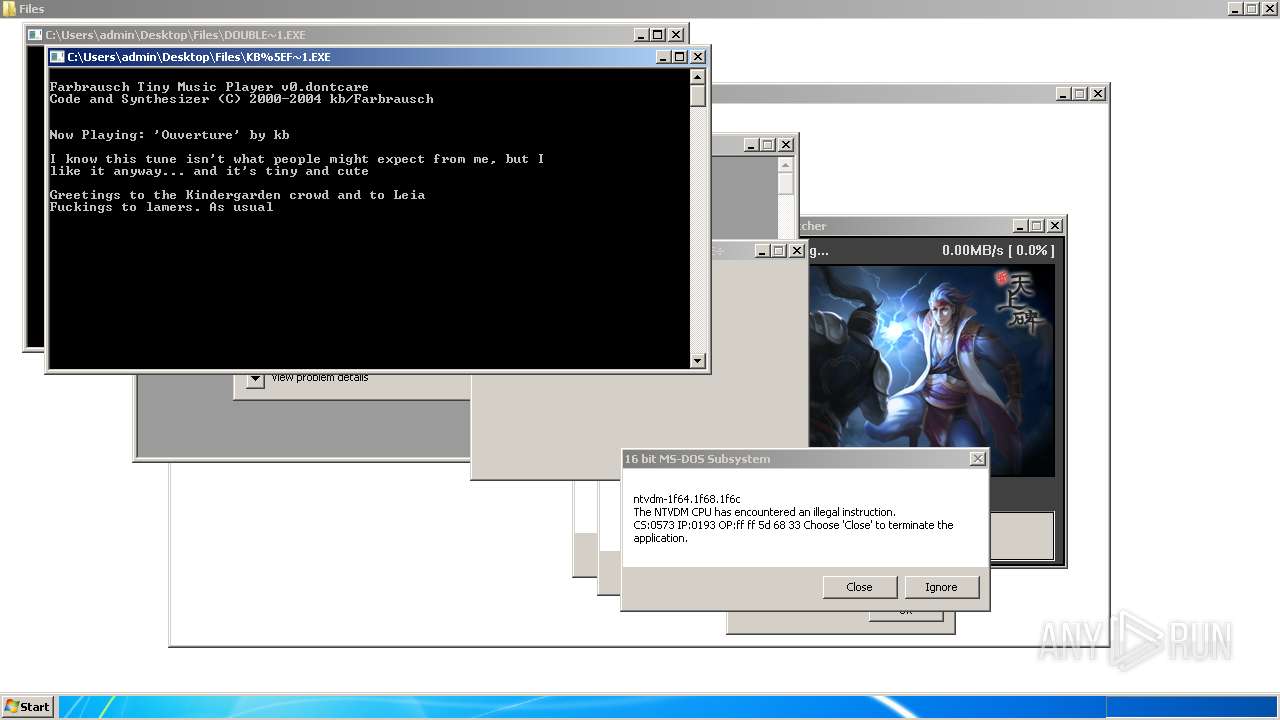The height and width of the screenshot is (720, 1280).
Task: Minimize the launcher download window
Action: 1020,226
